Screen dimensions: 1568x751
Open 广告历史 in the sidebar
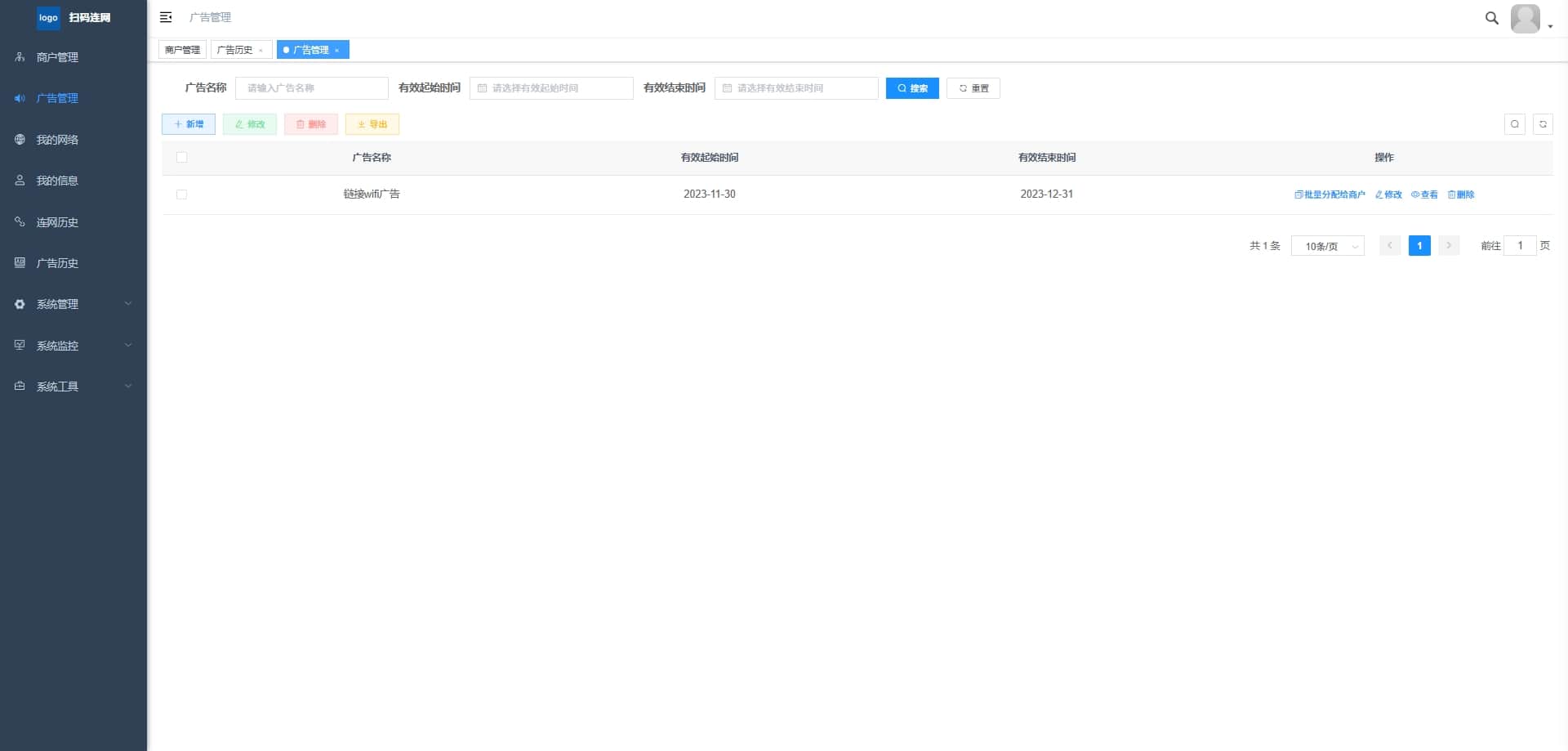point(73,263)
